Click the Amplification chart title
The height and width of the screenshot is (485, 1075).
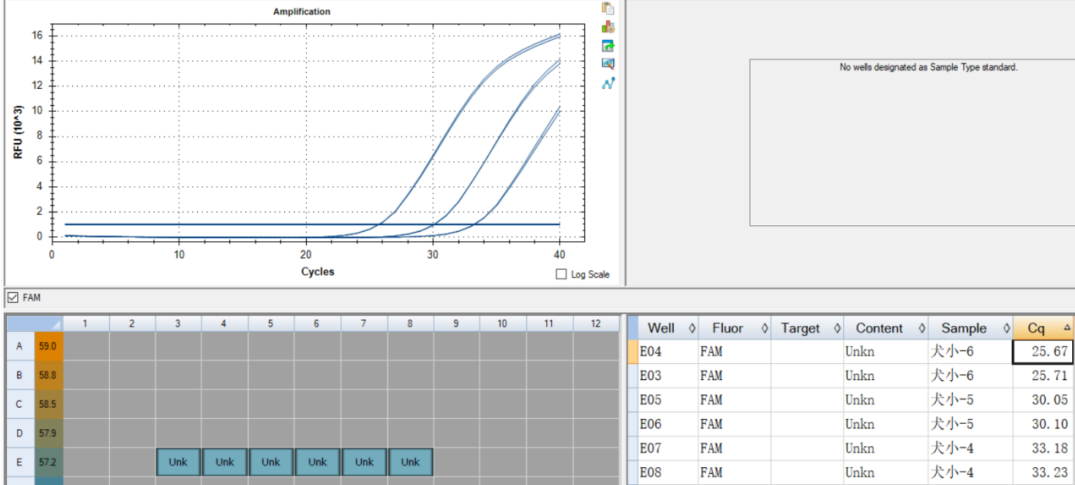pos(302,12)
